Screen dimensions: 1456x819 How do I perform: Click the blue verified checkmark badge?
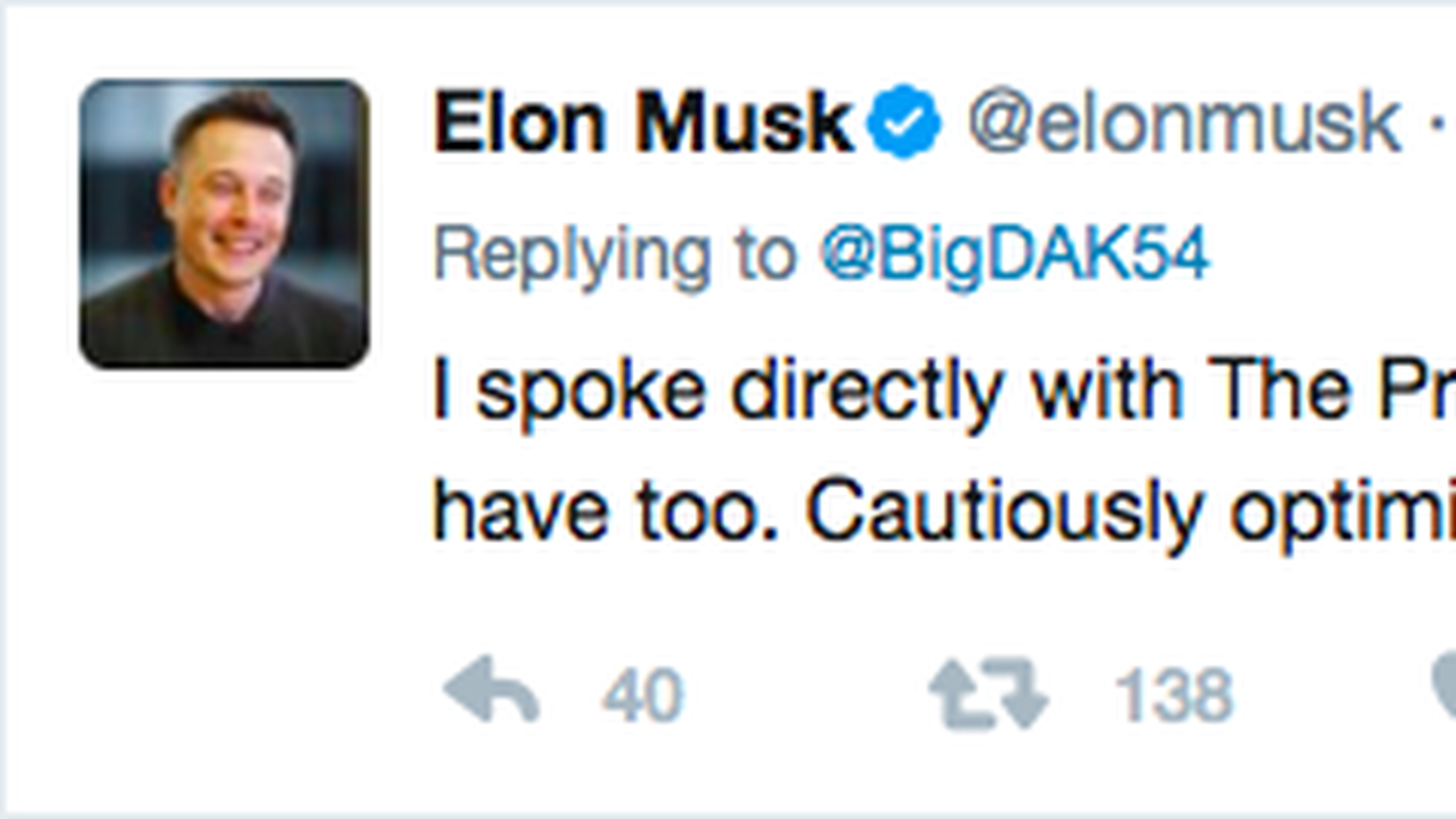click(x=903, y=122)
